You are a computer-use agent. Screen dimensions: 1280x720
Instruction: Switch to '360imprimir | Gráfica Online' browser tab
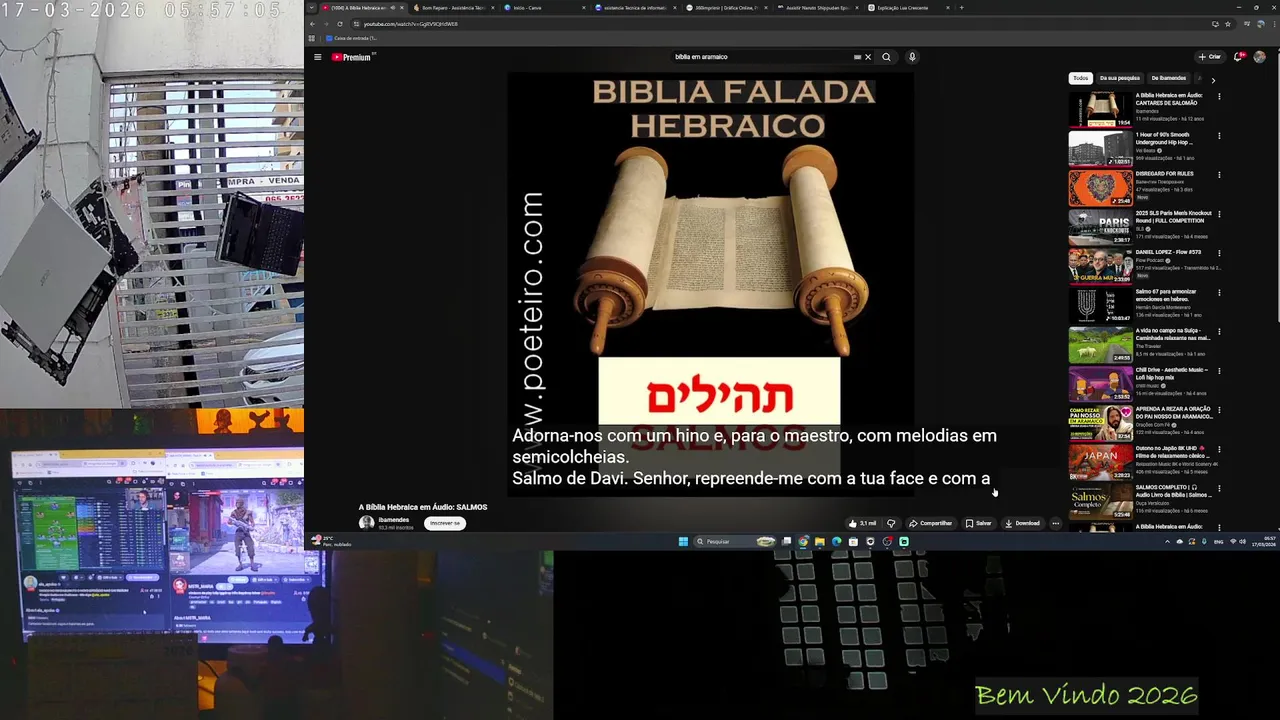728,7
